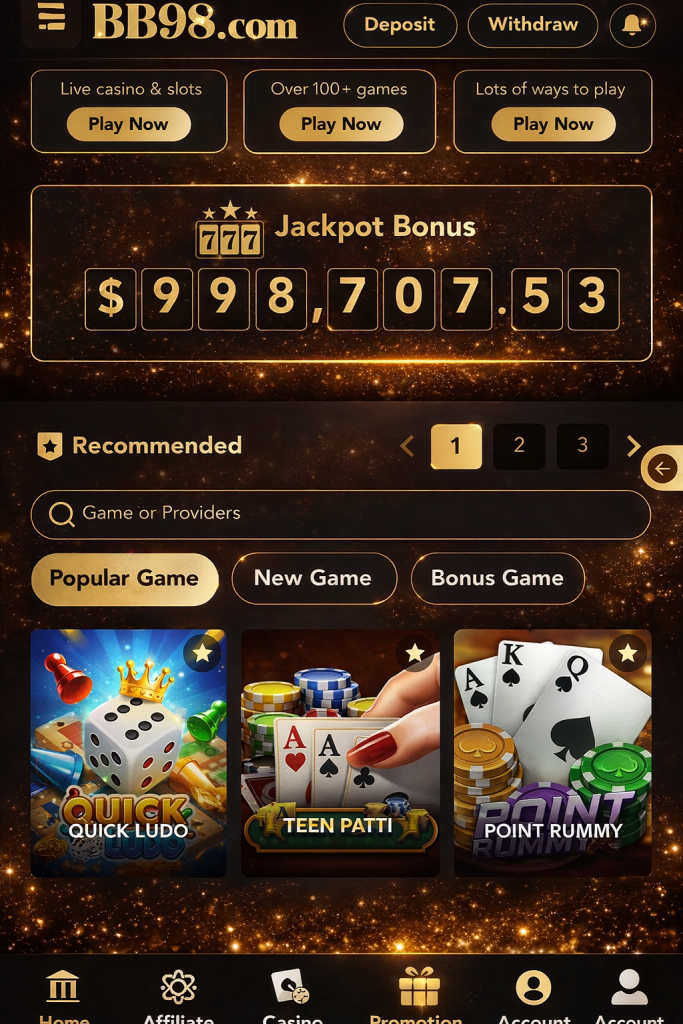This screenshot has width=683, height=1024.
Task: Click the Withdraw button
Action: [533, 25]
